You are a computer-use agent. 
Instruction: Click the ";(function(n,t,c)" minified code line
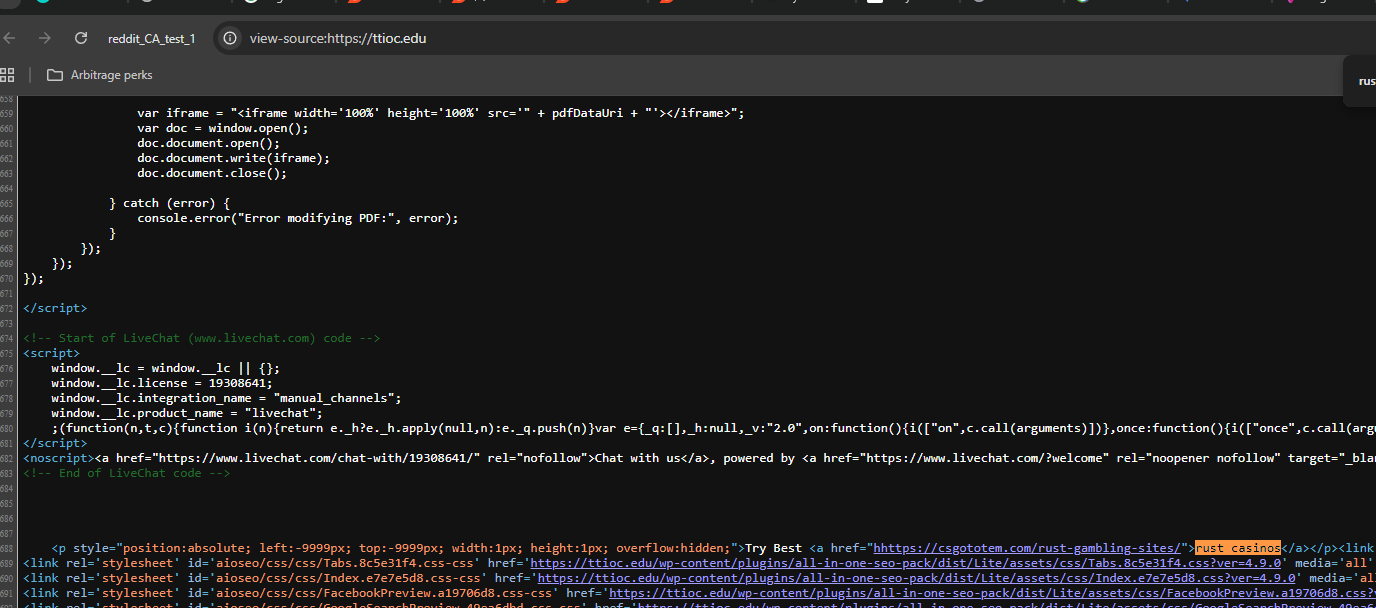pyautogui.click(x=714, y=428)
